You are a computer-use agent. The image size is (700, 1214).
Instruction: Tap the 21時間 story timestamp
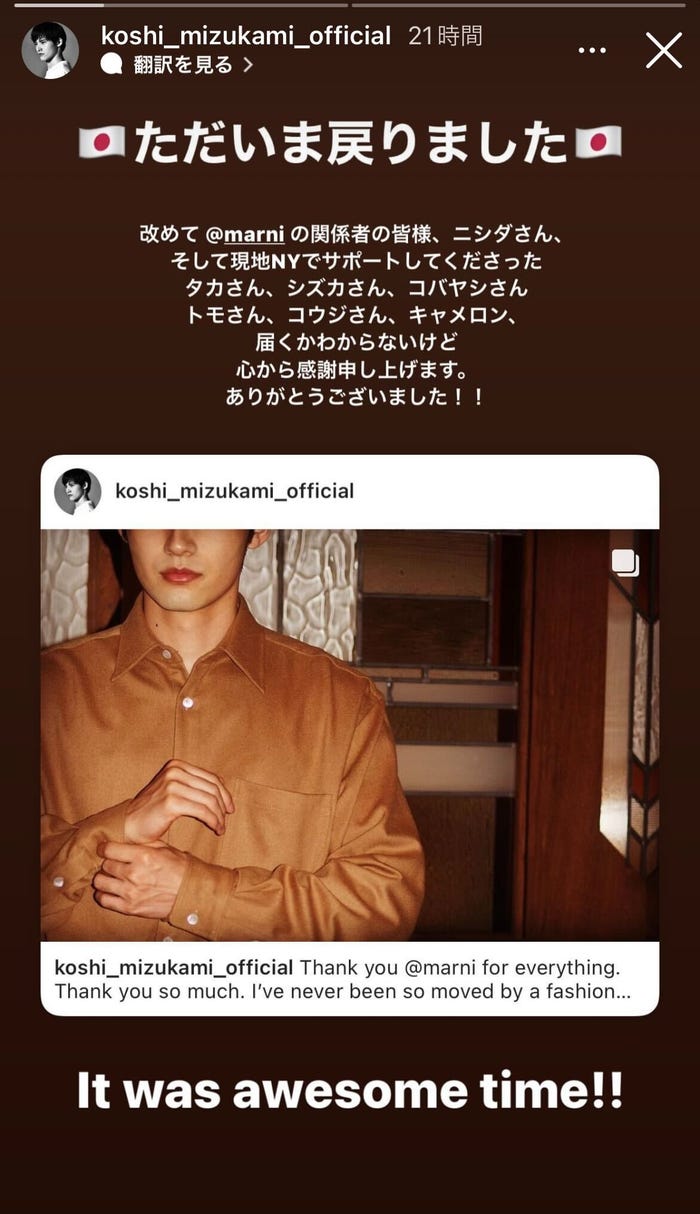click(x=446, y=36)
